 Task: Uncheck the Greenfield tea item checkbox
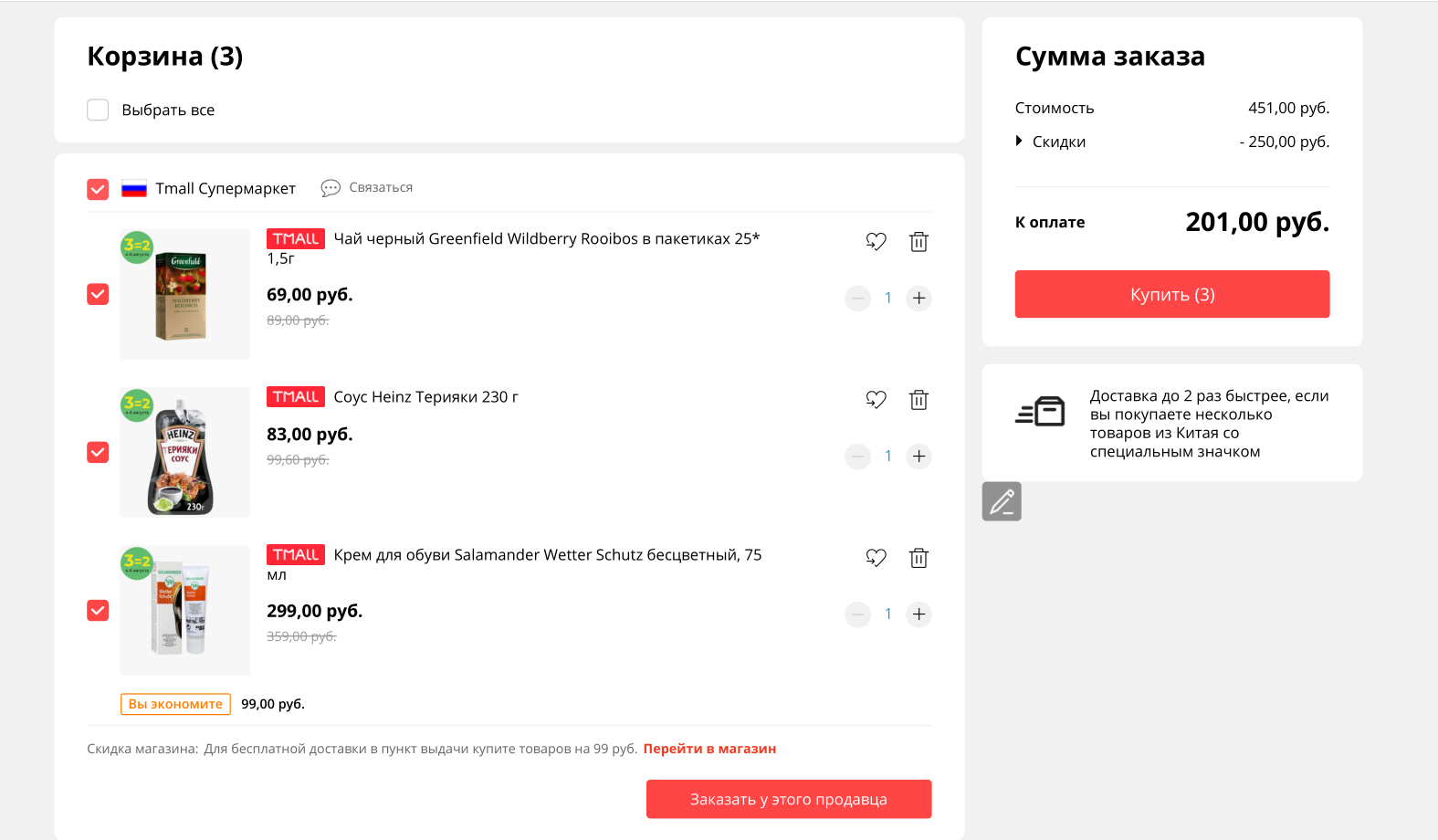tap(98, 294)
